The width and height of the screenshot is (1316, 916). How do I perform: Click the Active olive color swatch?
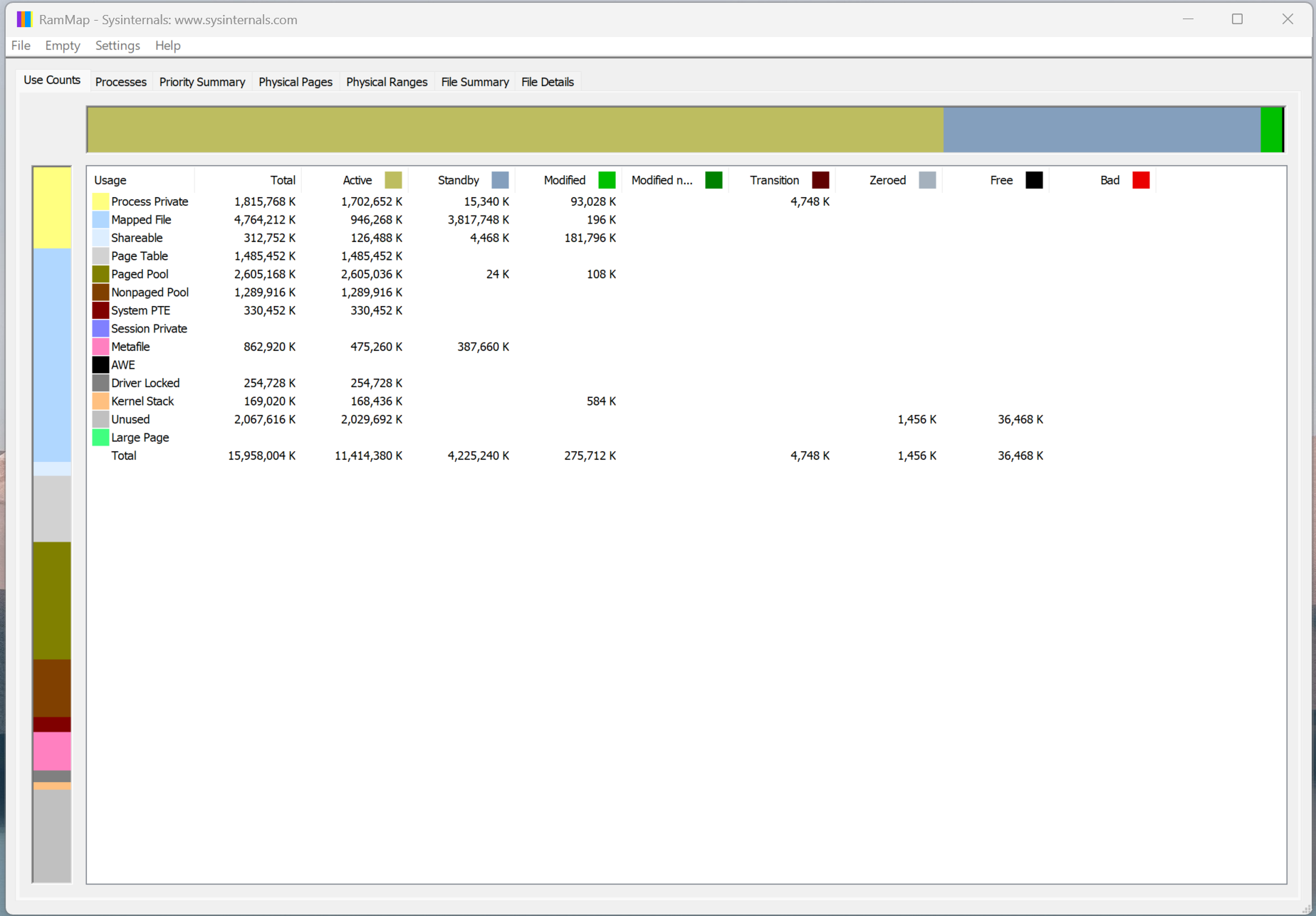click(x=393, y=180)
